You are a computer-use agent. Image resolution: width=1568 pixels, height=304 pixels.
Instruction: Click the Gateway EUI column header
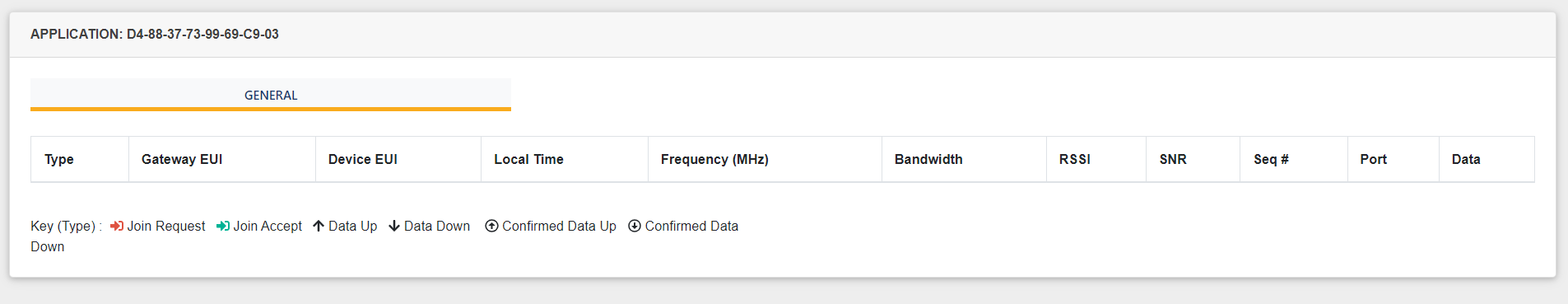pyautogui.click(x=222, y=159)
